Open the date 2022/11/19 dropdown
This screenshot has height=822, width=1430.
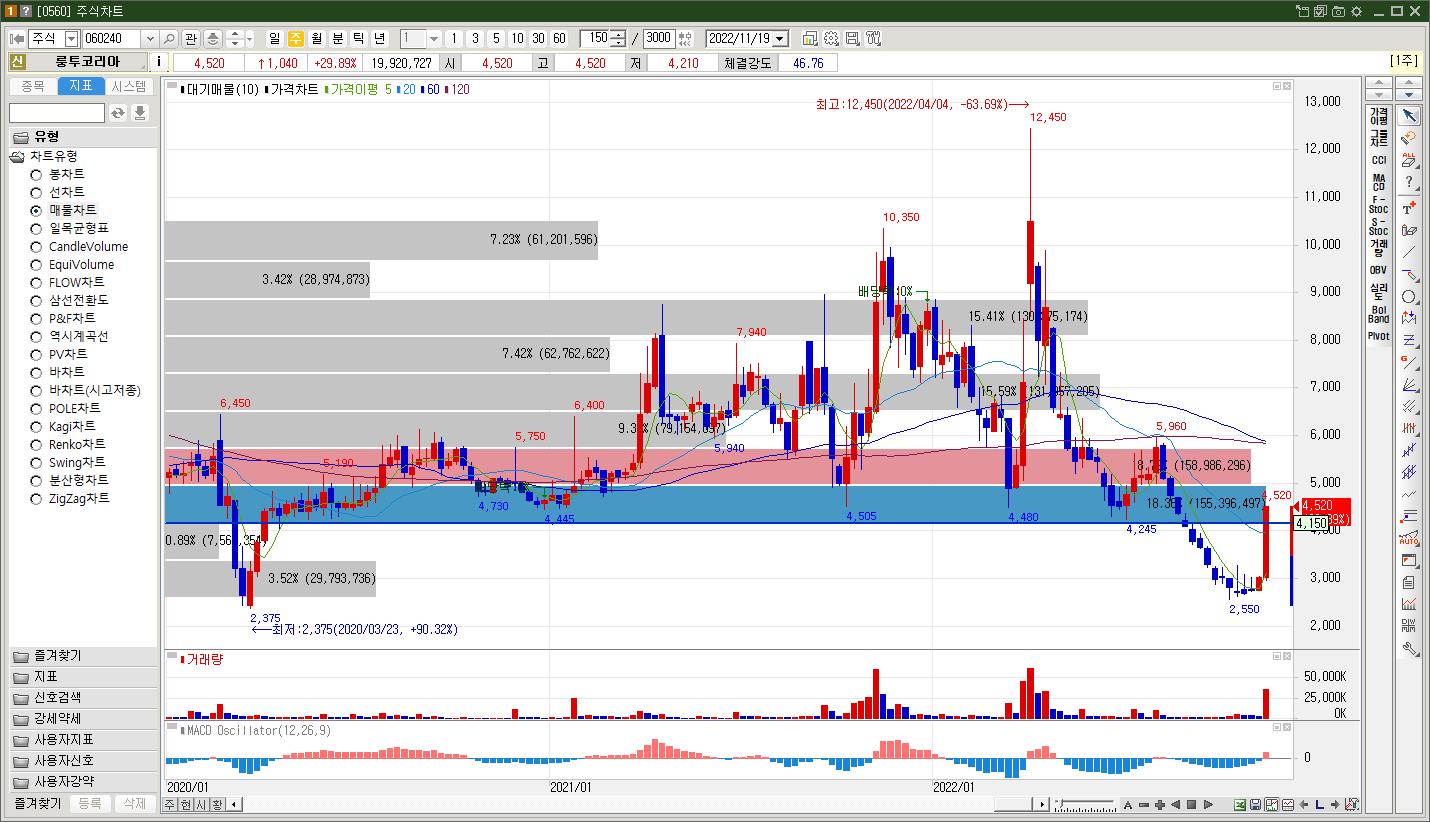point(780,38)
